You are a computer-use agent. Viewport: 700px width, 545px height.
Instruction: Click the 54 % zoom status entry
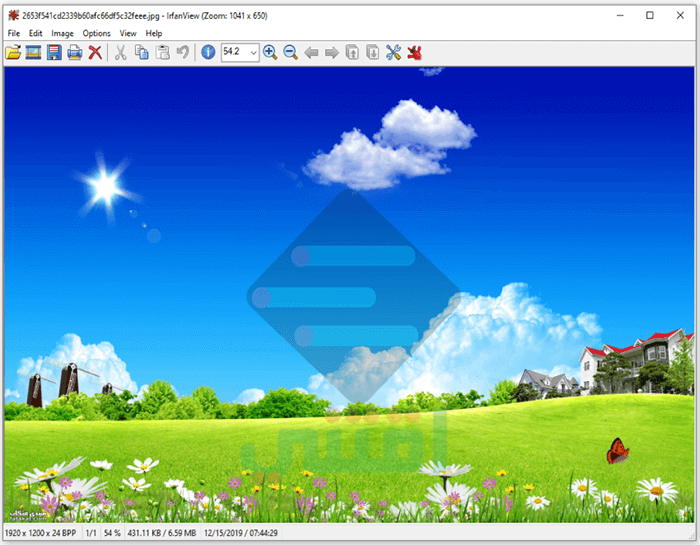(112, 533)
